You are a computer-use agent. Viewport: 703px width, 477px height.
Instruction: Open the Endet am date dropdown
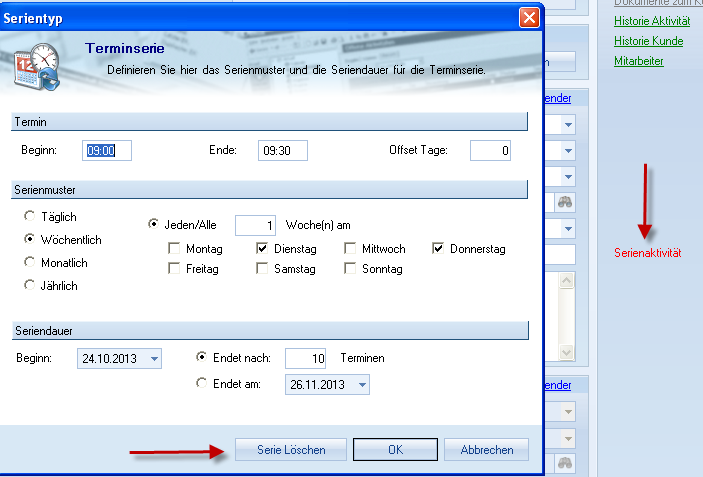click(361, 384)
